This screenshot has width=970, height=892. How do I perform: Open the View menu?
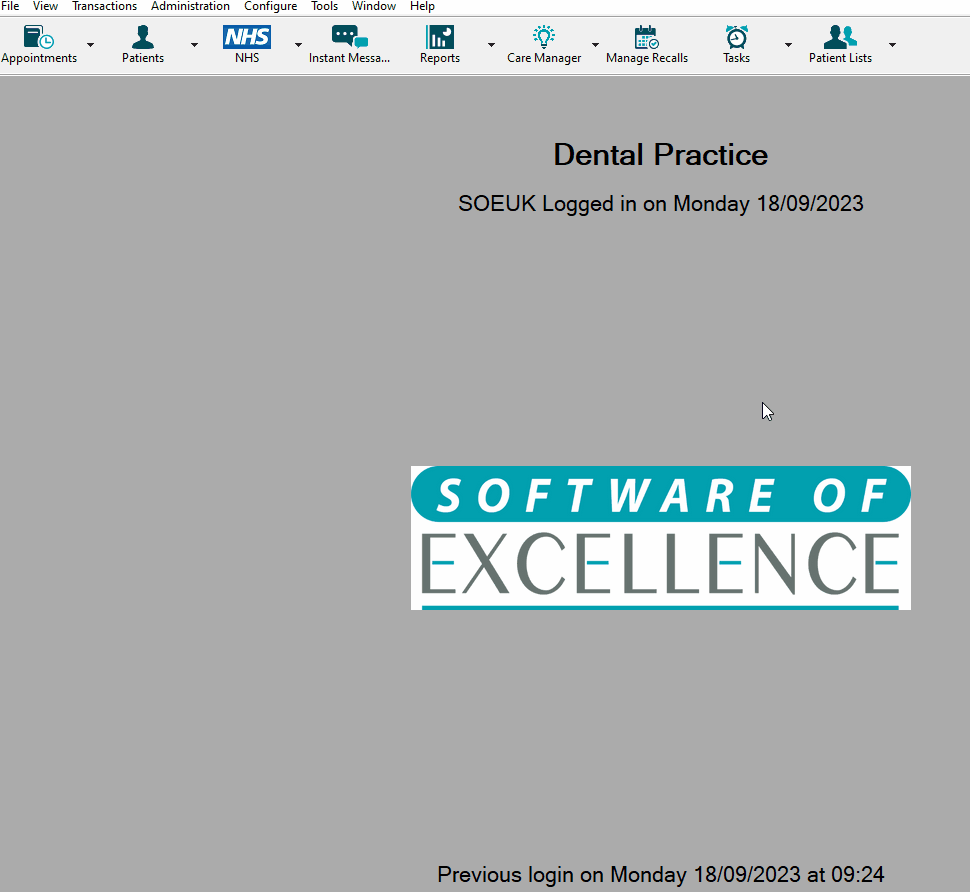click(x=45, y=6)
